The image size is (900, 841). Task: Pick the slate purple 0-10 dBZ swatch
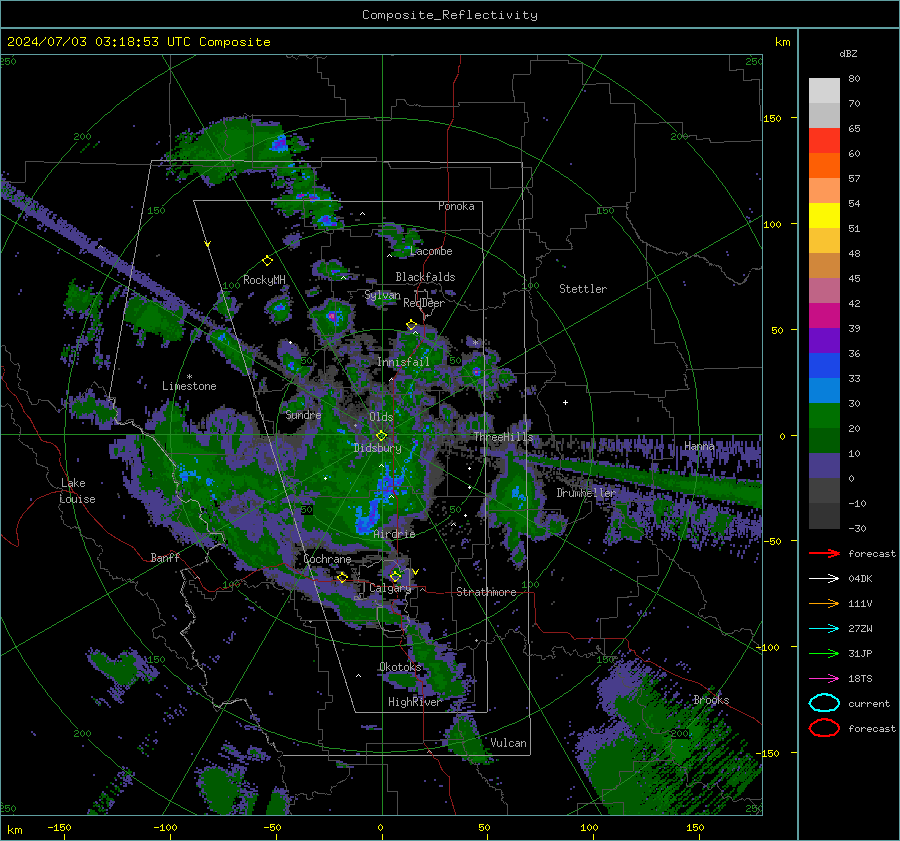click(824, 466)
